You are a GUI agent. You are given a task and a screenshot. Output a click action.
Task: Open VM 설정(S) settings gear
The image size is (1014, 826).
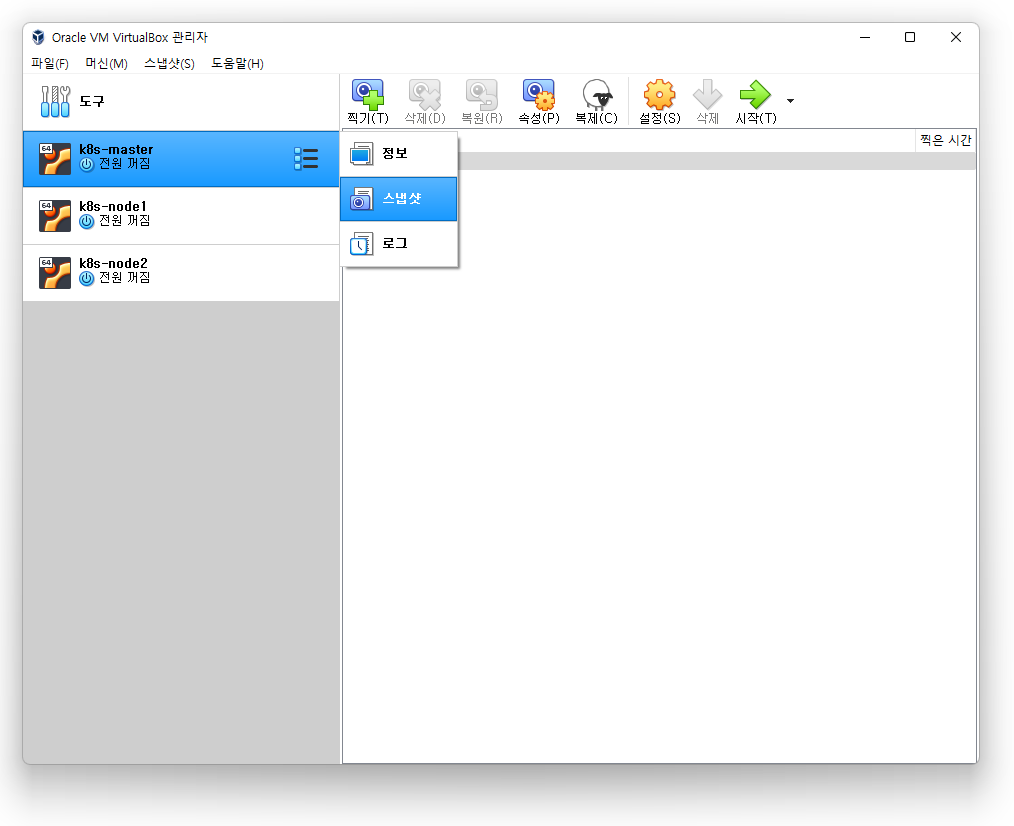point(660,102)
